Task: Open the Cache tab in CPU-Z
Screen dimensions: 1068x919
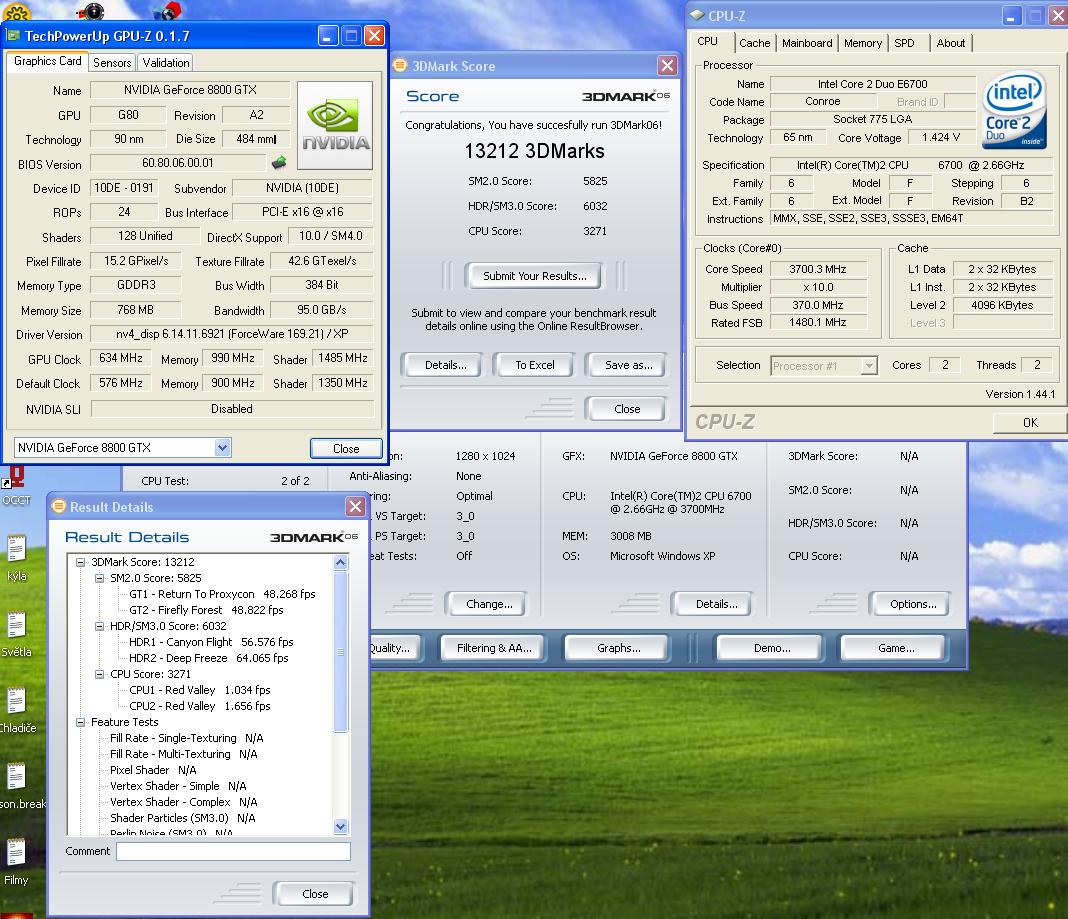Action: click(755, 43)
